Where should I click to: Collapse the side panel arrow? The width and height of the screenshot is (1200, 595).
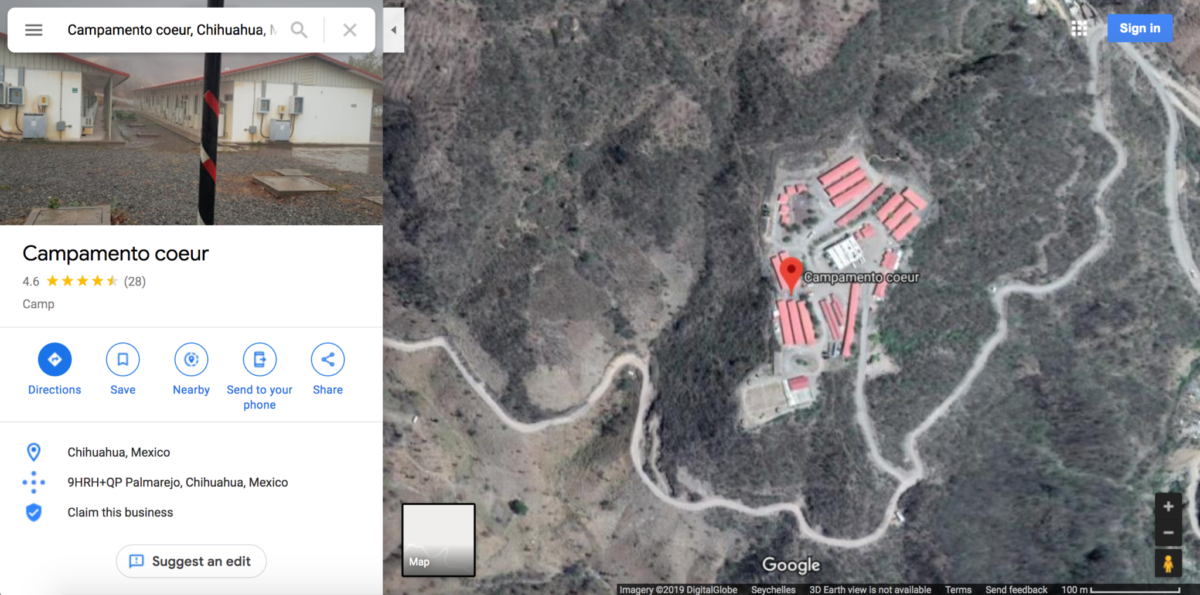[x=393, y=30]
